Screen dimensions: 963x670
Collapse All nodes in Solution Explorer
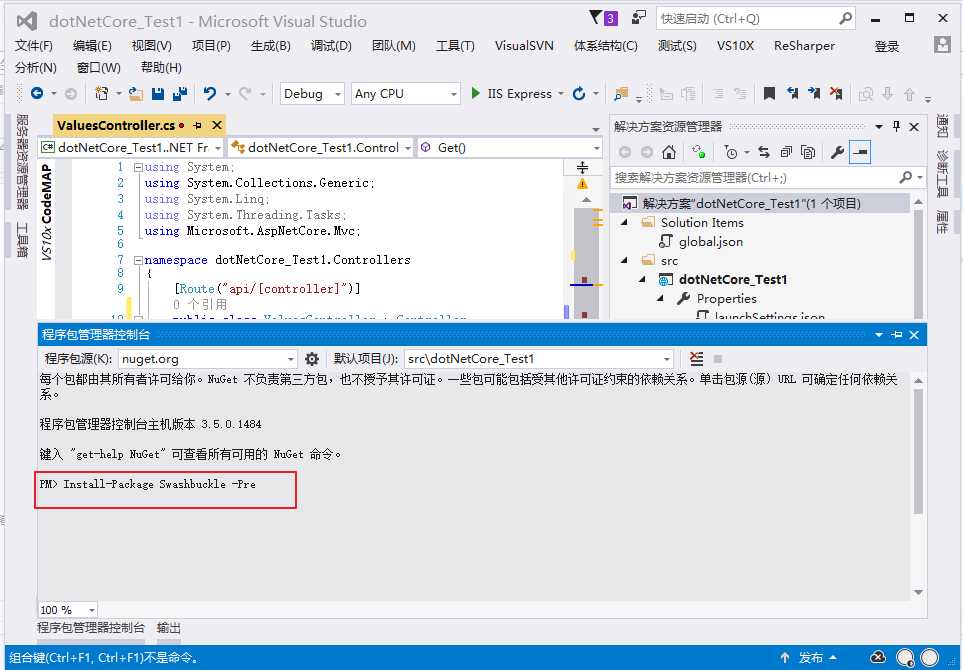pos(786,152)
